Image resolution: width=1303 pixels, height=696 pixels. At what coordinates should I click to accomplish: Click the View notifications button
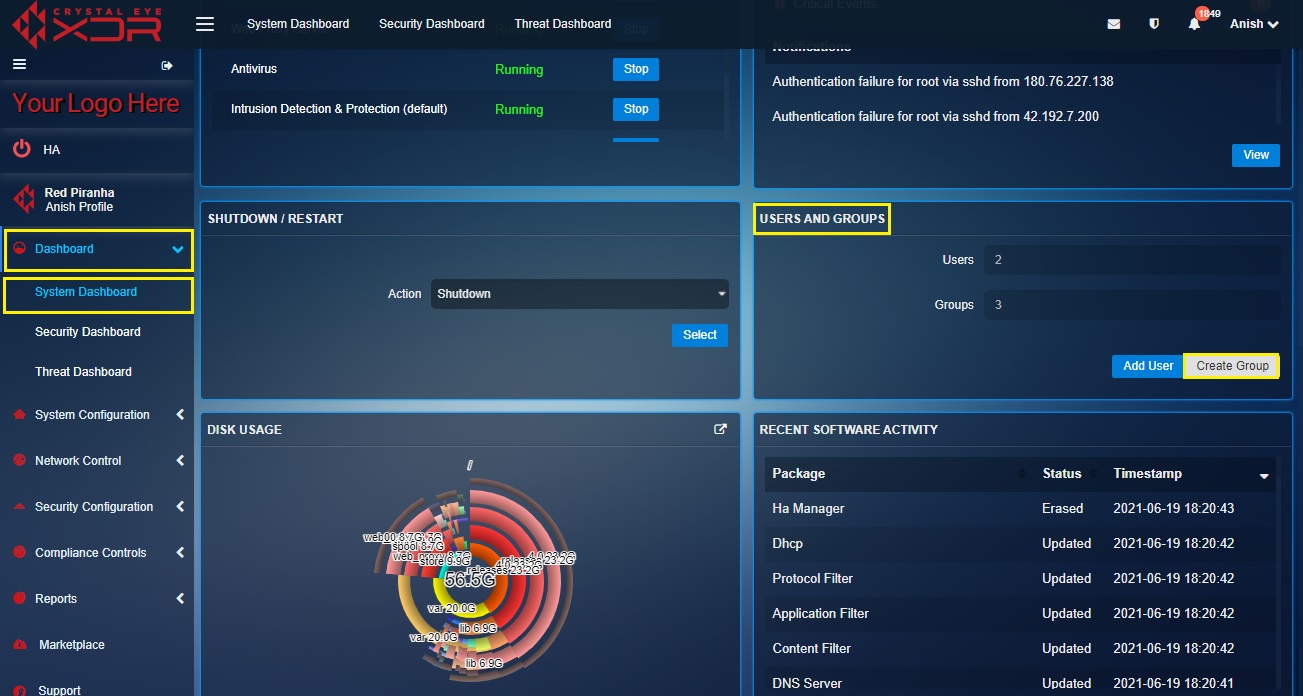1256,155
